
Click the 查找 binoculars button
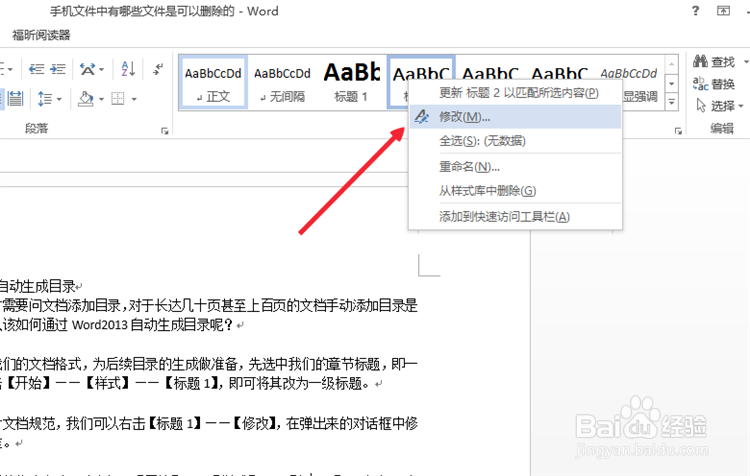pyautogui.click(x=714, y=62)
